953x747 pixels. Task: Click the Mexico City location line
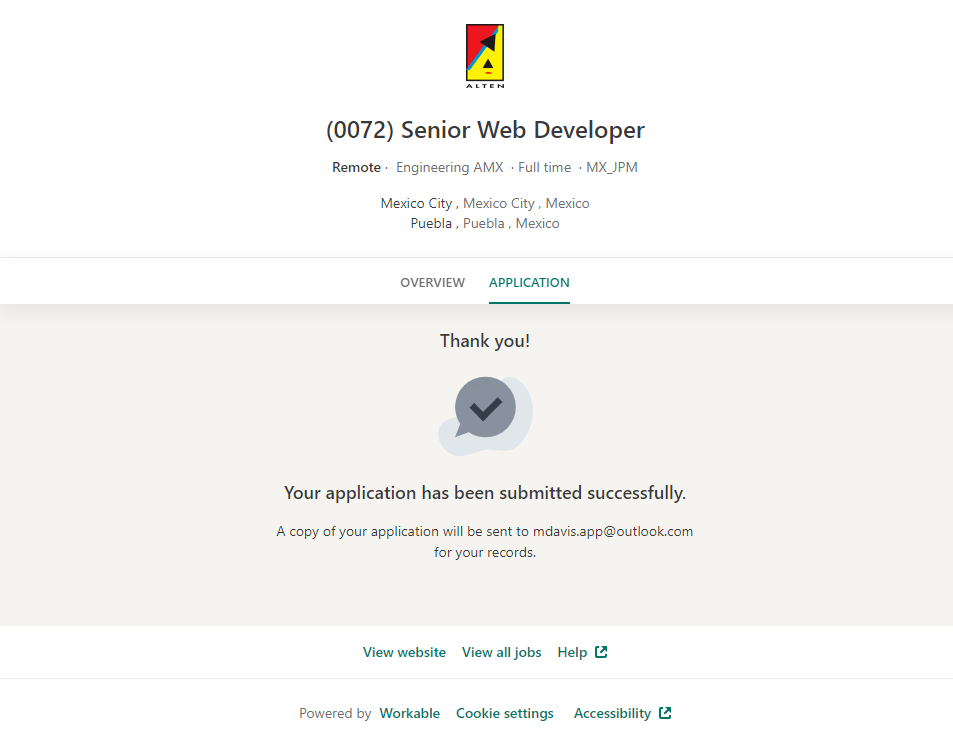[485, 203]
